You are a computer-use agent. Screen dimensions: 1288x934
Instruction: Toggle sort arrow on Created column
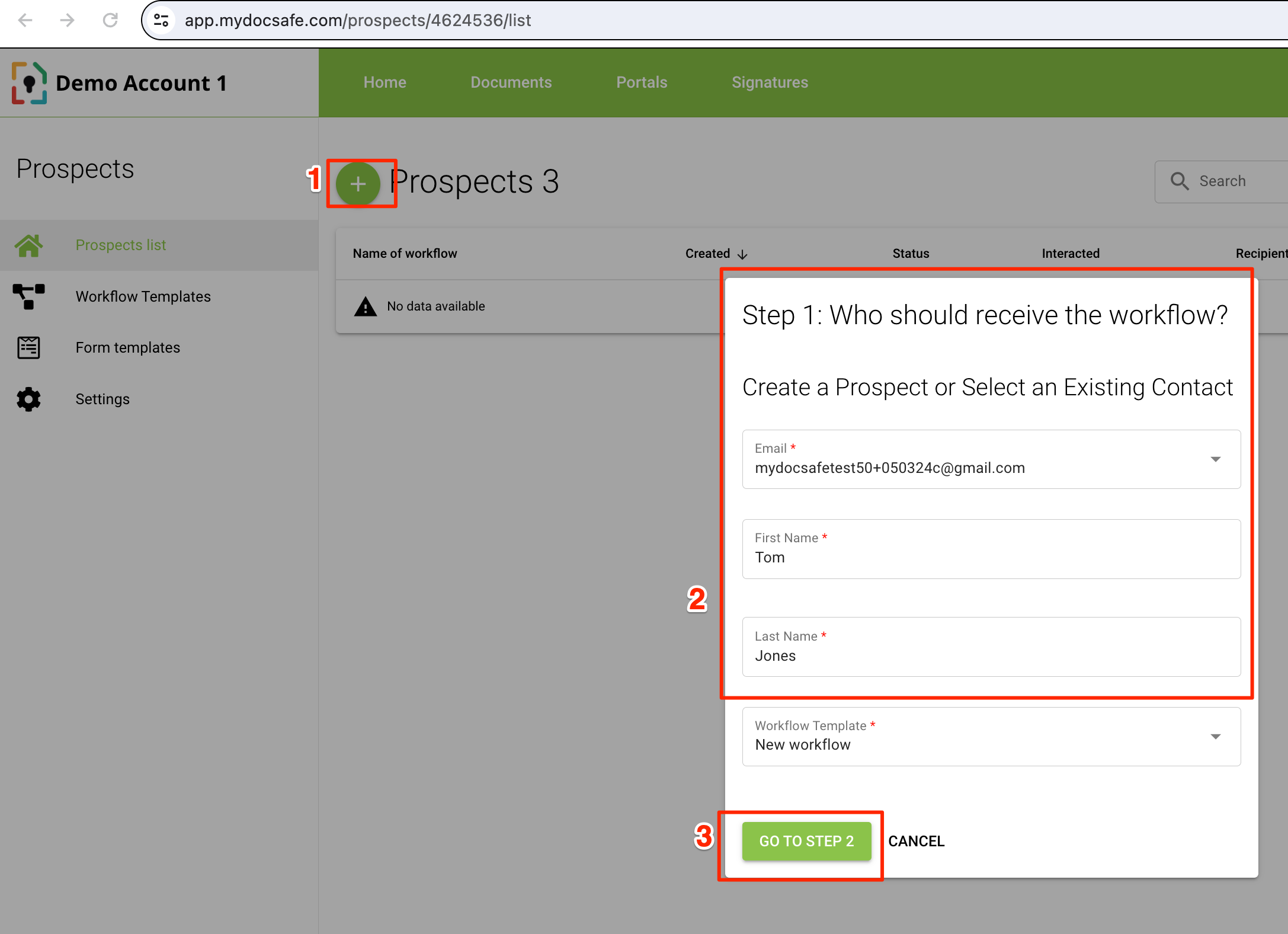(742, 254)
